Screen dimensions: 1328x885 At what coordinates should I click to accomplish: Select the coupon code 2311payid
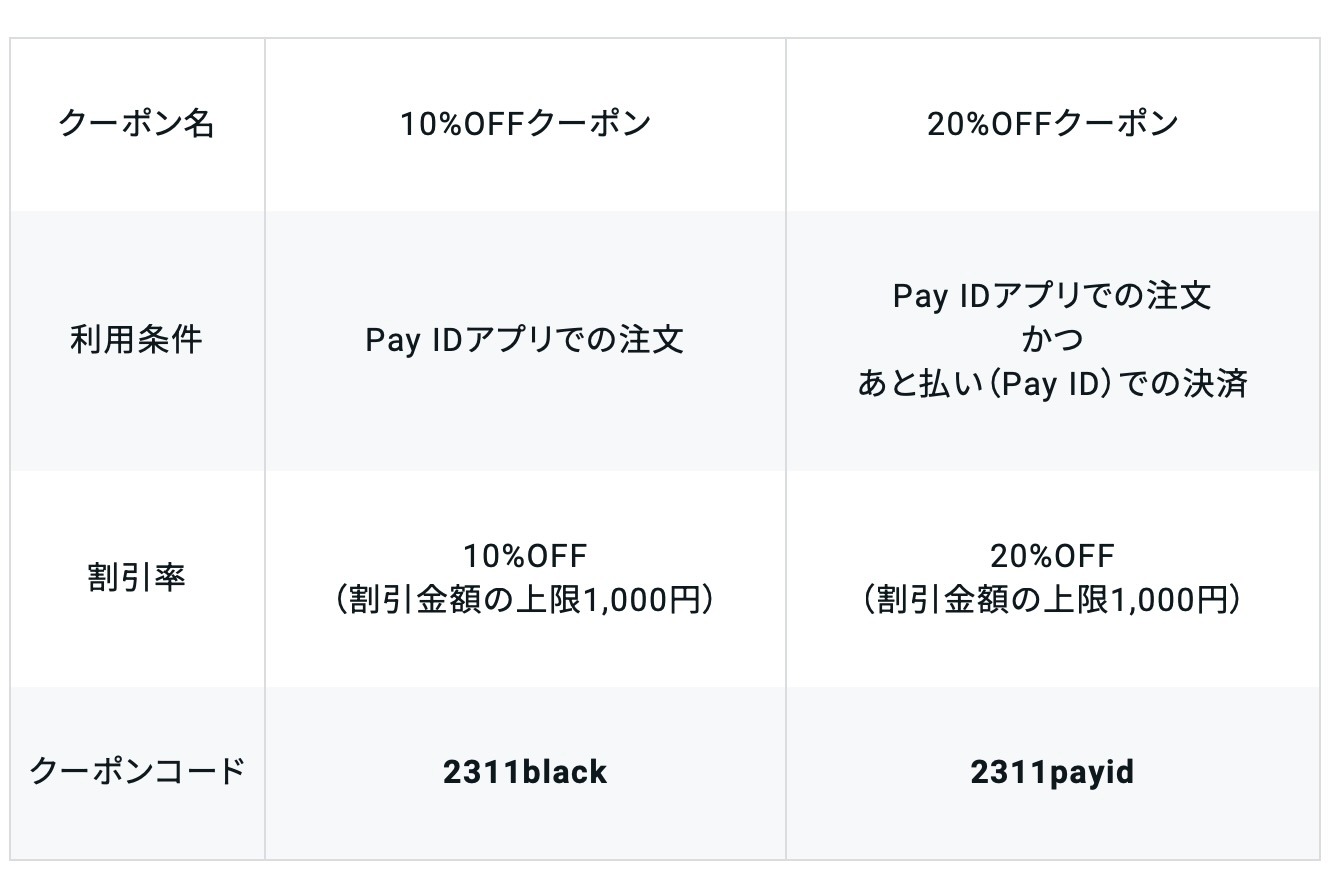click(x=1052, y=772)
